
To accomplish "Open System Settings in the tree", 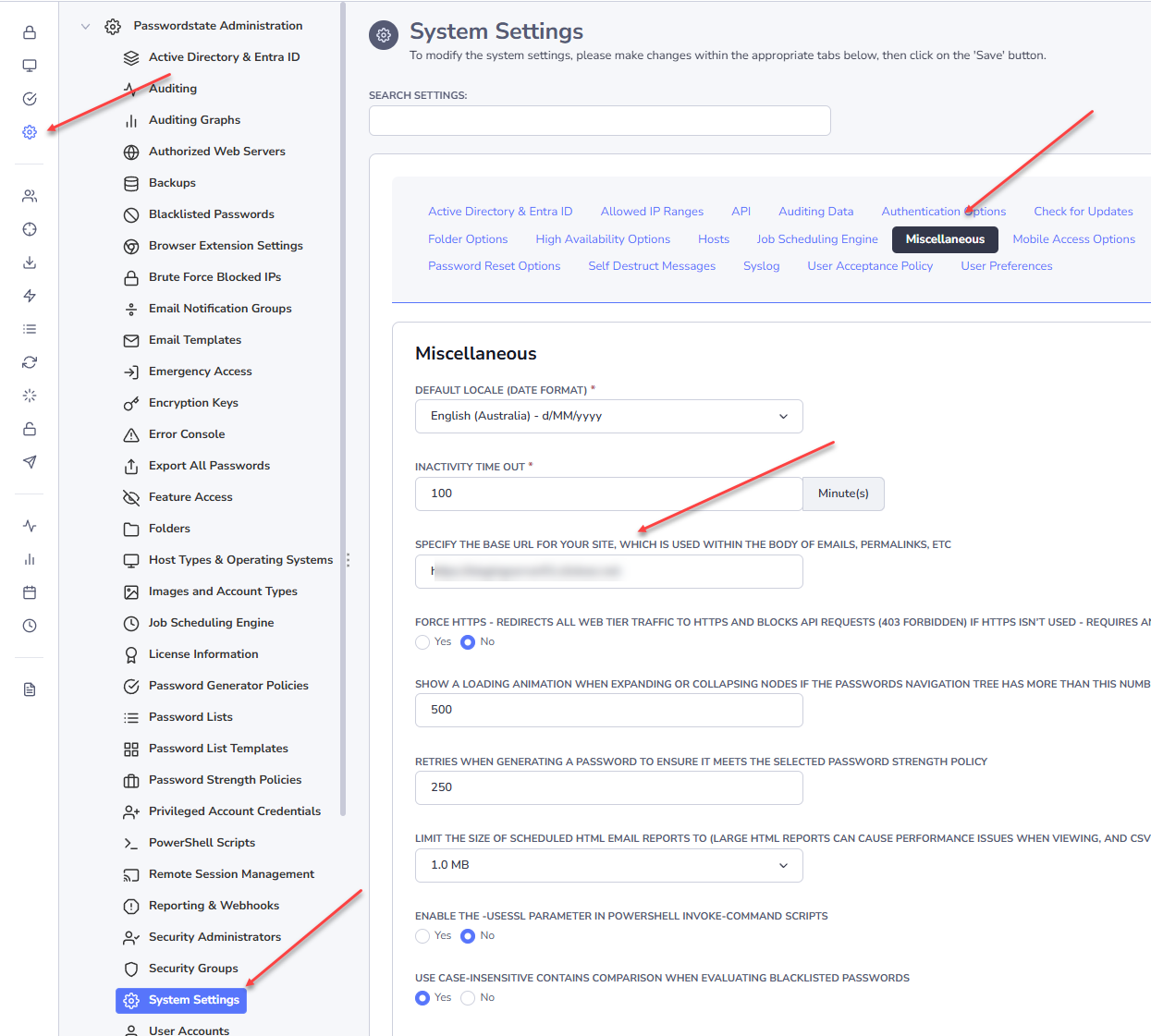I will [181, 1000].
